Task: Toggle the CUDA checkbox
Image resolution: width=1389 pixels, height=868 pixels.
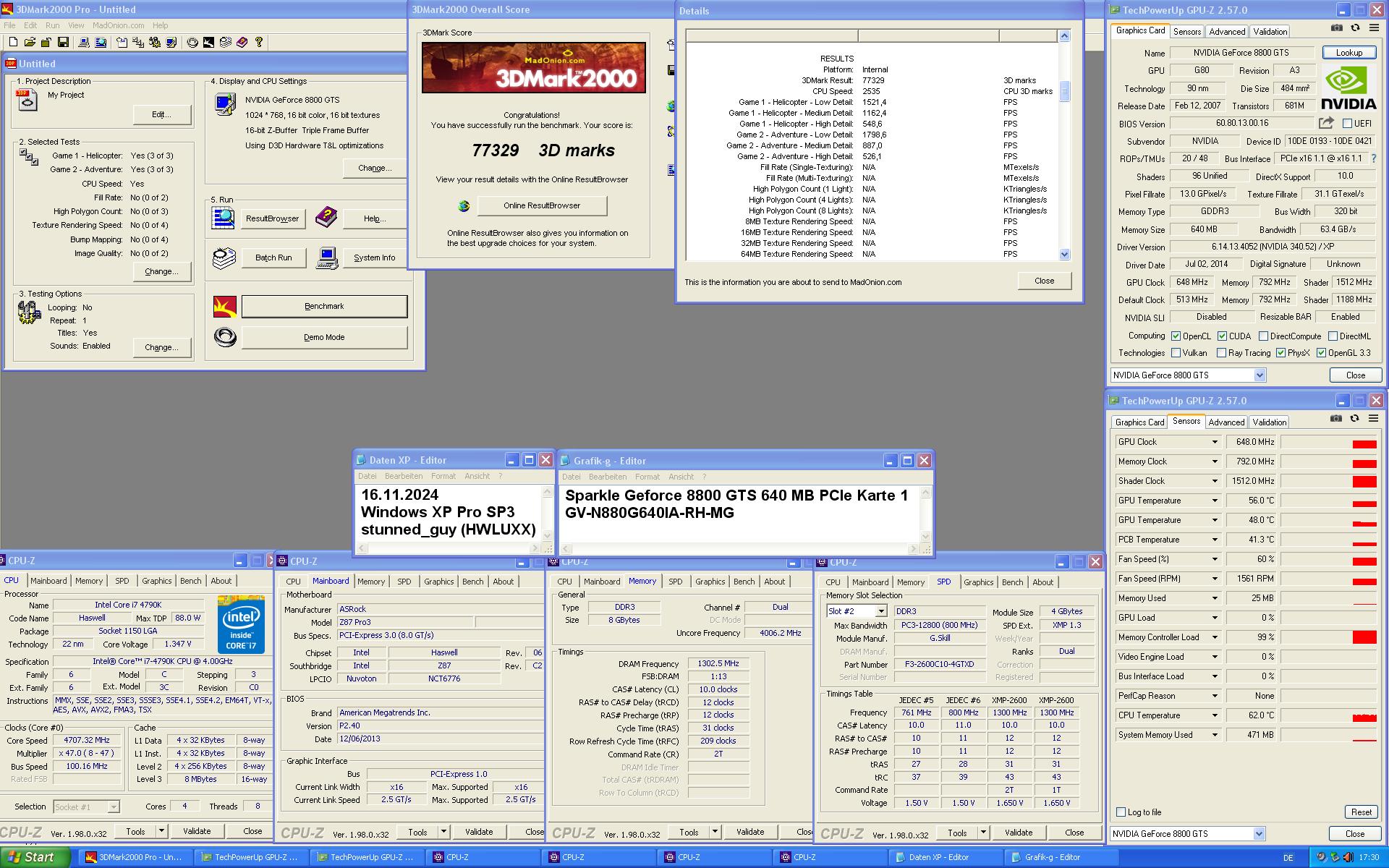Action: click(1222, 336)
